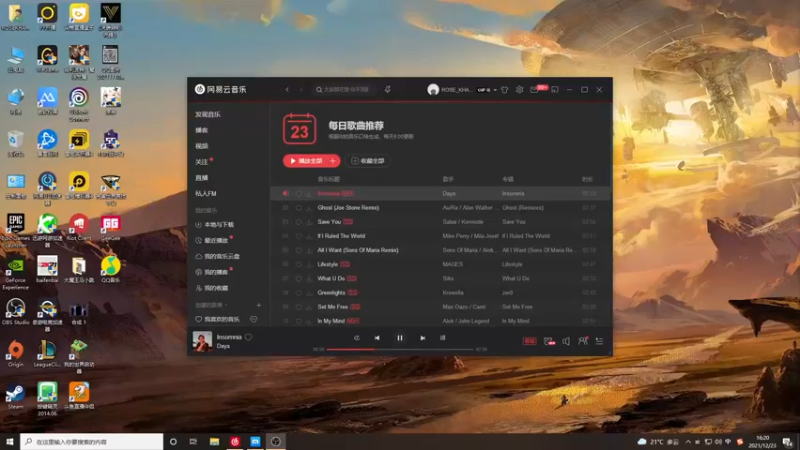This screenshot has height=450, width=800.
Task: Open the sound quality selector in player bar
Action: coord(530,341)
